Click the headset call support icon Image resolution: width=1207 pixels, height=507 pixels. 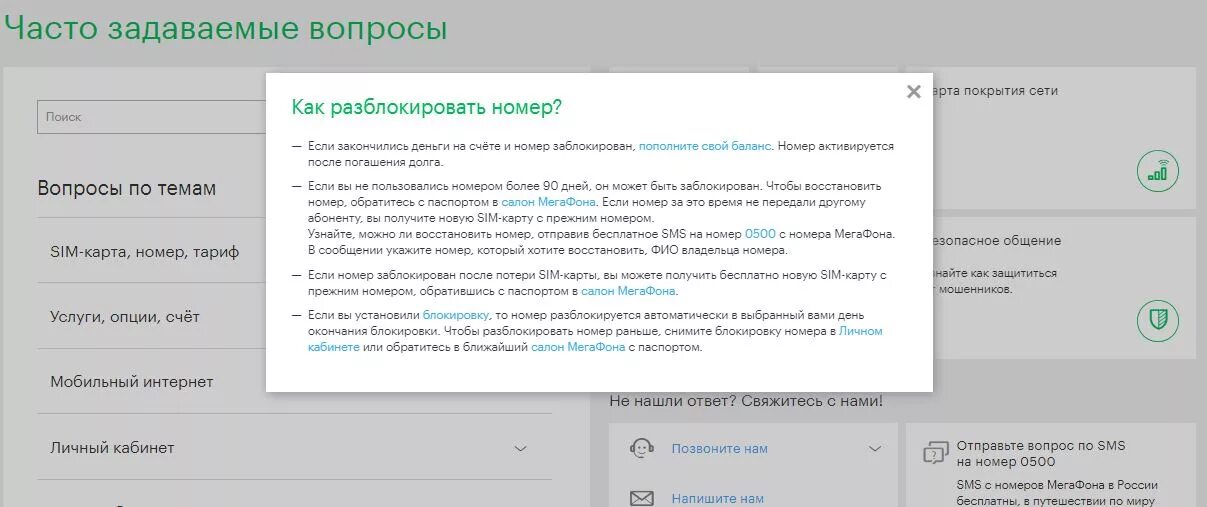pyautogui.click(x=642, y=448)
